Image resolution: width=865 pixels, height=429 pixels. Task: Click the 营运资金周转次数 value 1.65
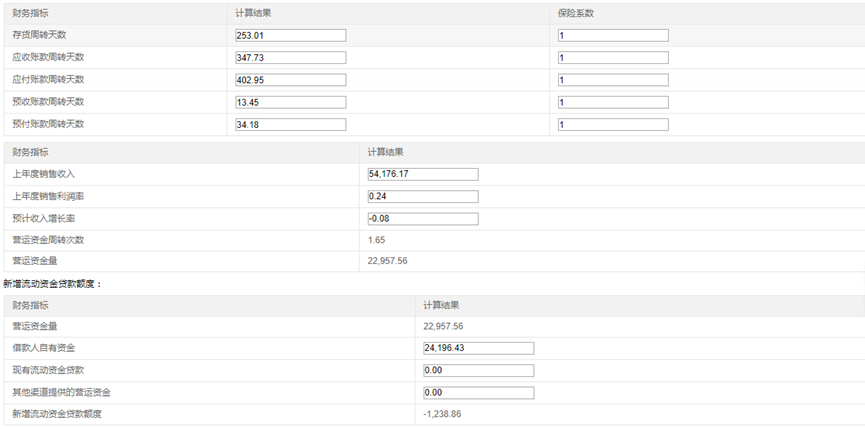376,240
